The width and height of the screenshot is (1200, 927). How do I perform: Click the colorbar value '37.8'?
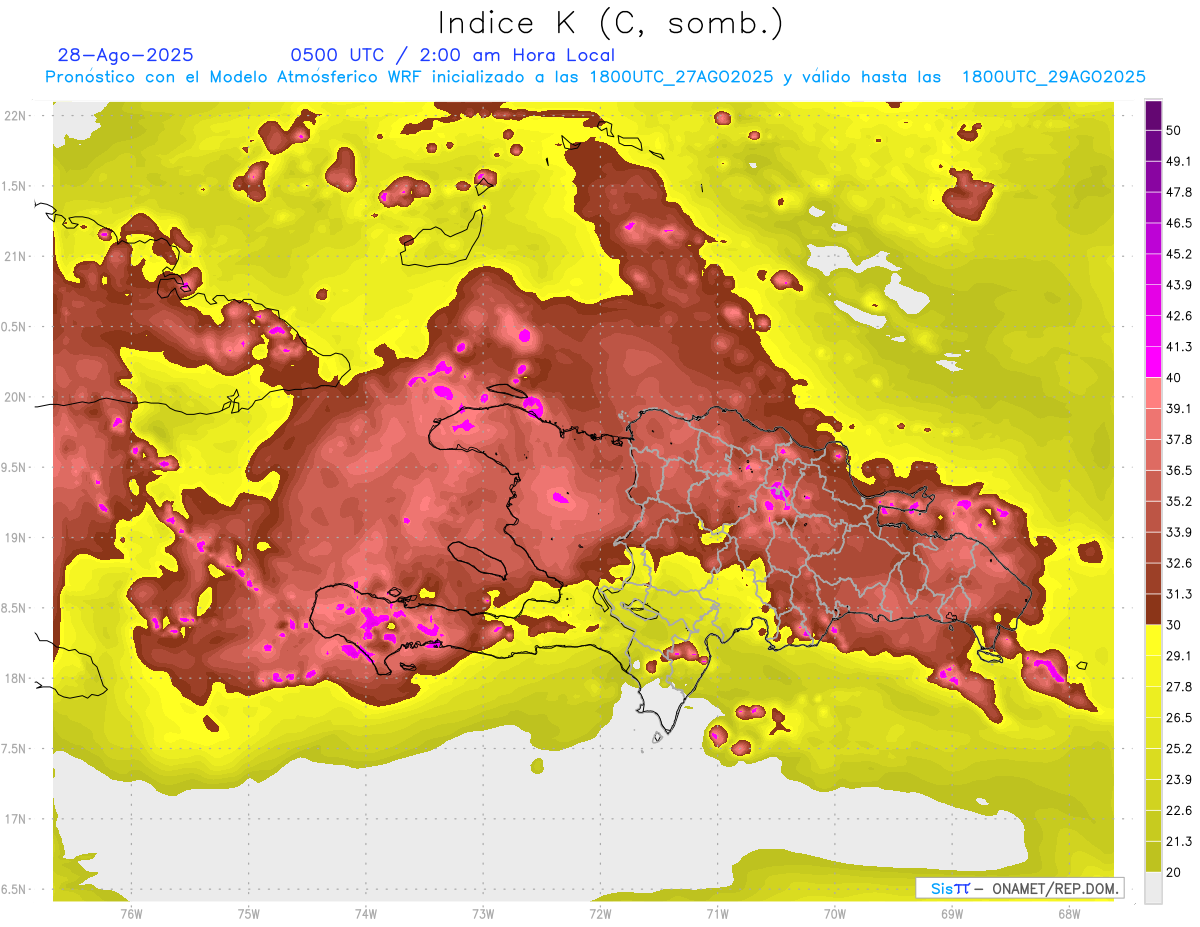[x=1178, y=440]
